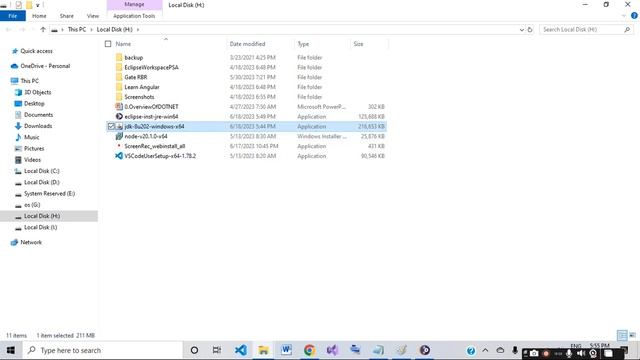Open Visual Studio Code from taskbar
This screenshot has height=360, width=640.
pyautogui.click(x=241, y=350)
